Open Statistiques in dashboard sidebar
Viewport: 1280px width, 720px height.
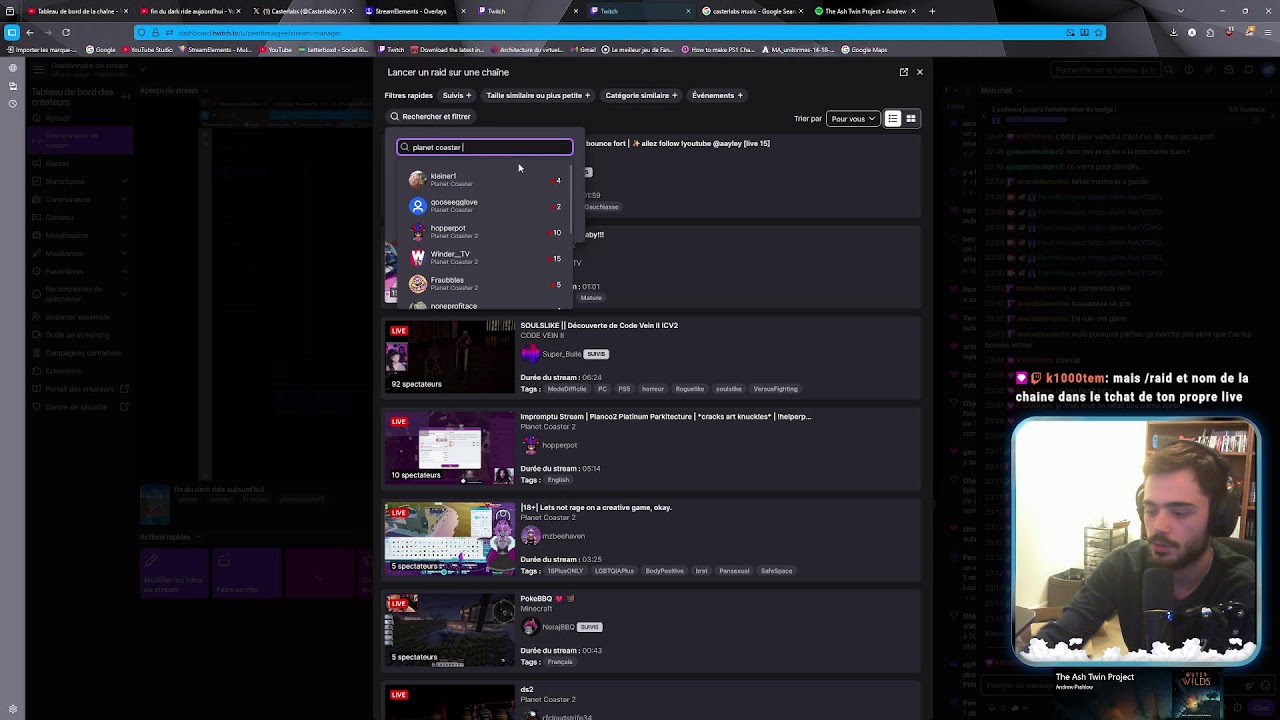click(65, 181)
